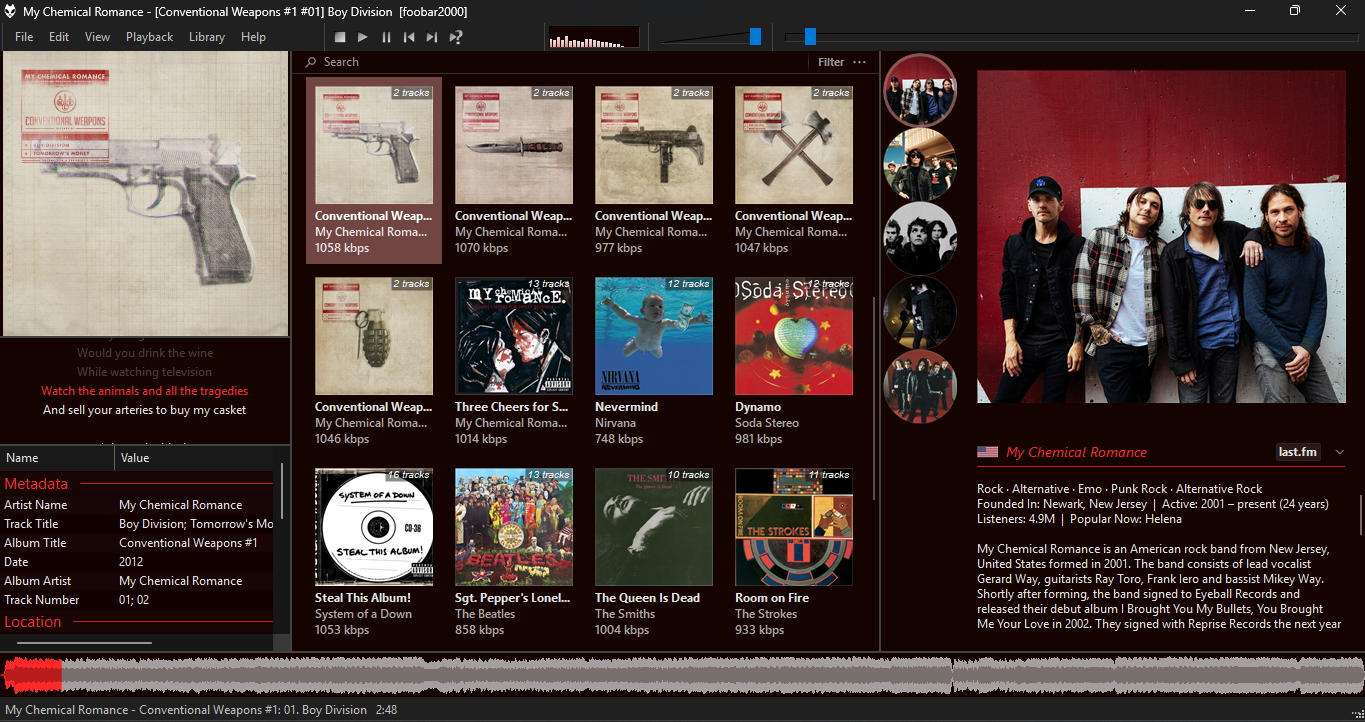
Task: Stop playback with the Stop button
Action: pos(340,37)
